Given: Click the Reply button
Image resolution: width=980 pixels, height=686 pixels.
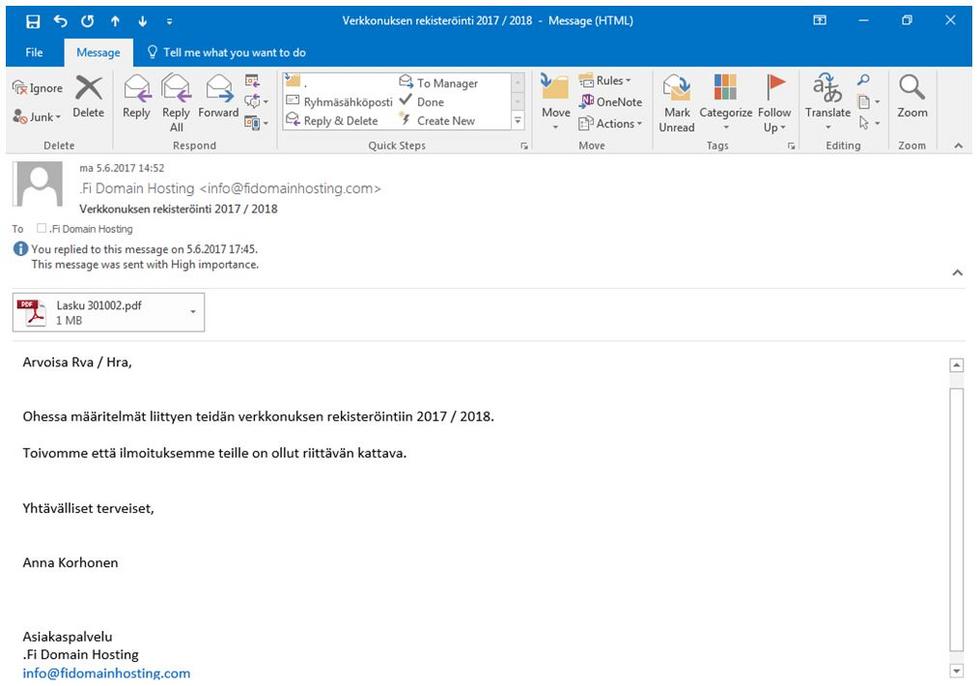Looking at the screenshot, I should [136, 97].
